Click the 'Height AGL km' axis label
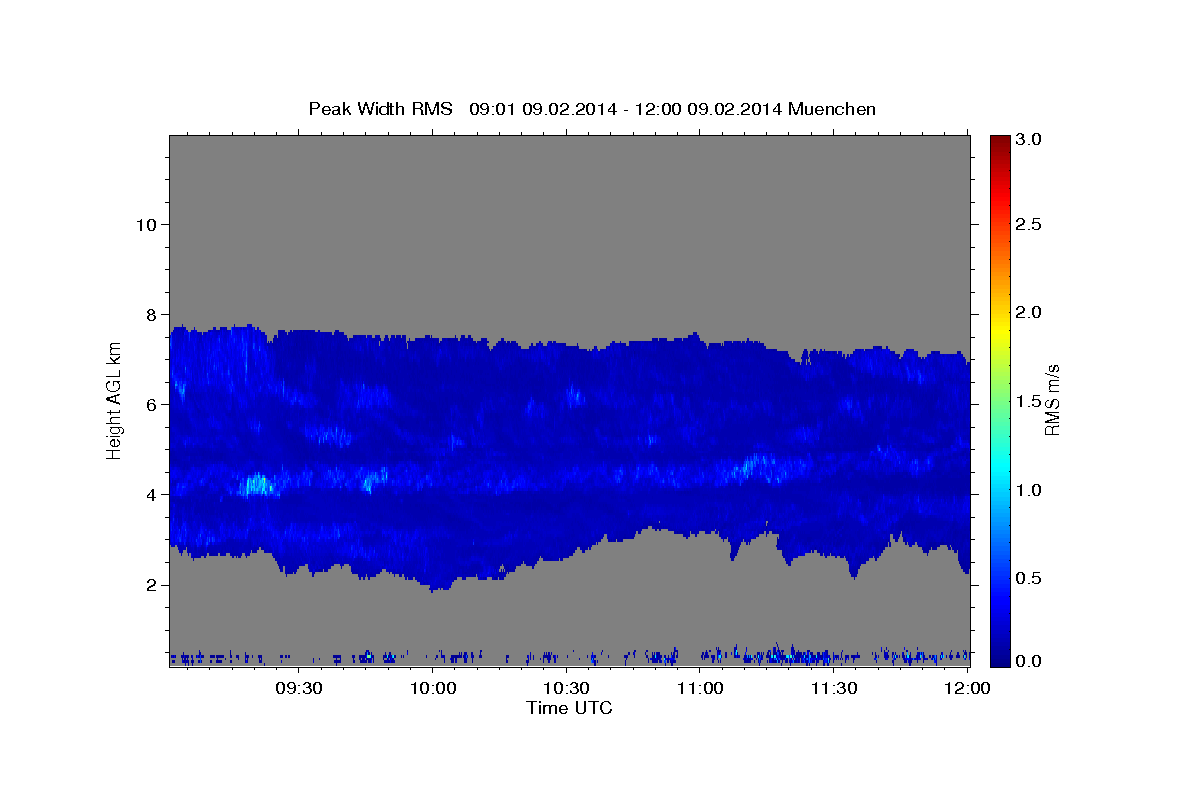 [115, 401]
